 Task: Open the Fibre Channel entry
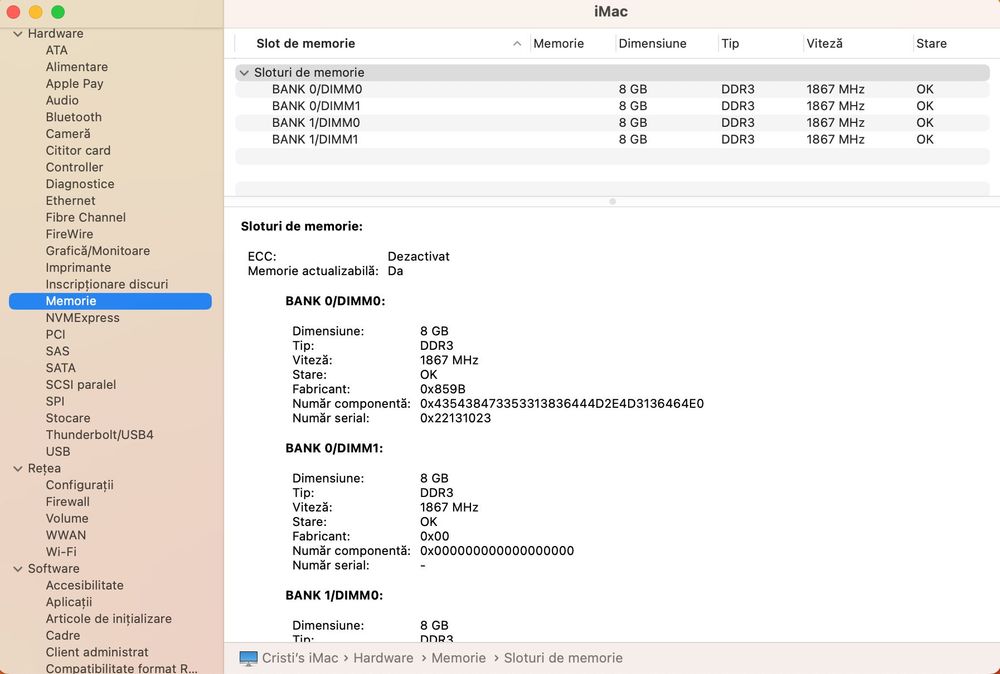(85, 217)
